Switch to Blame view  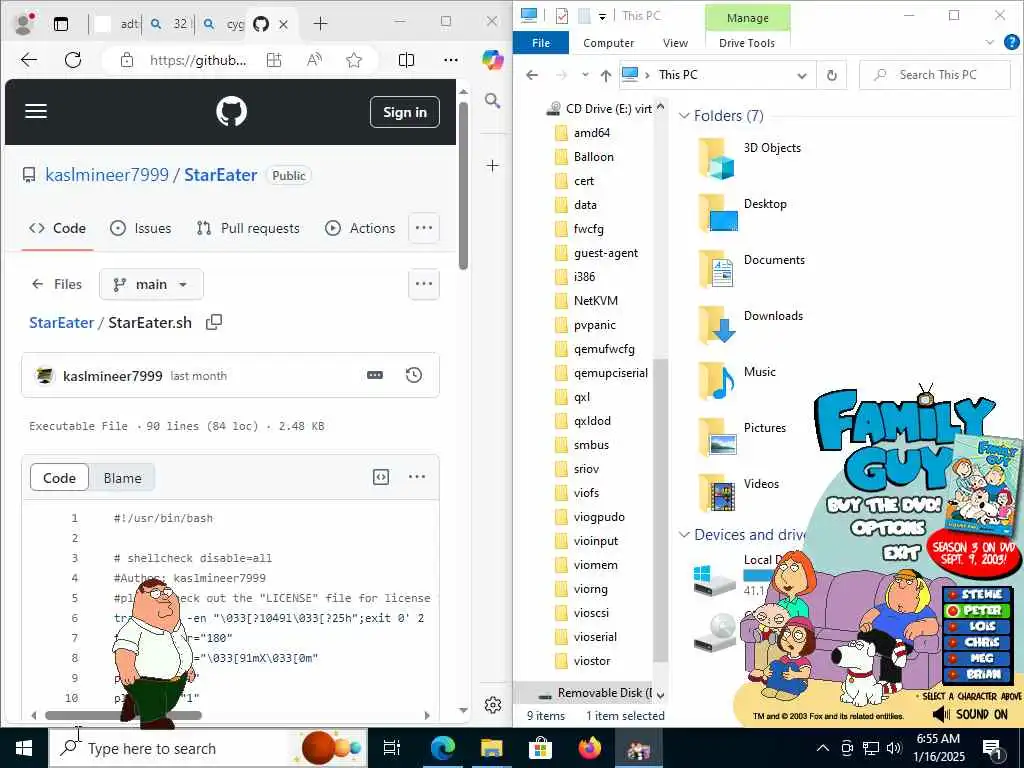click(122, 478)
